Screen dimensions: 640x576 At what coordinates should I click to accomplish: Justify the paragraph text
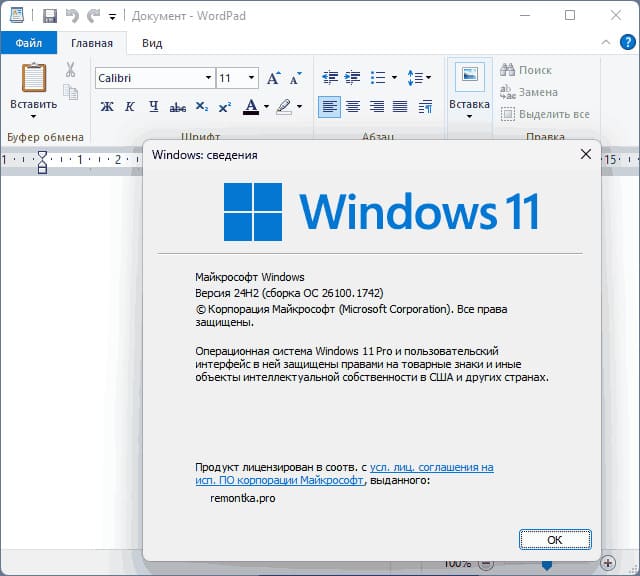[x=400, y=107]
